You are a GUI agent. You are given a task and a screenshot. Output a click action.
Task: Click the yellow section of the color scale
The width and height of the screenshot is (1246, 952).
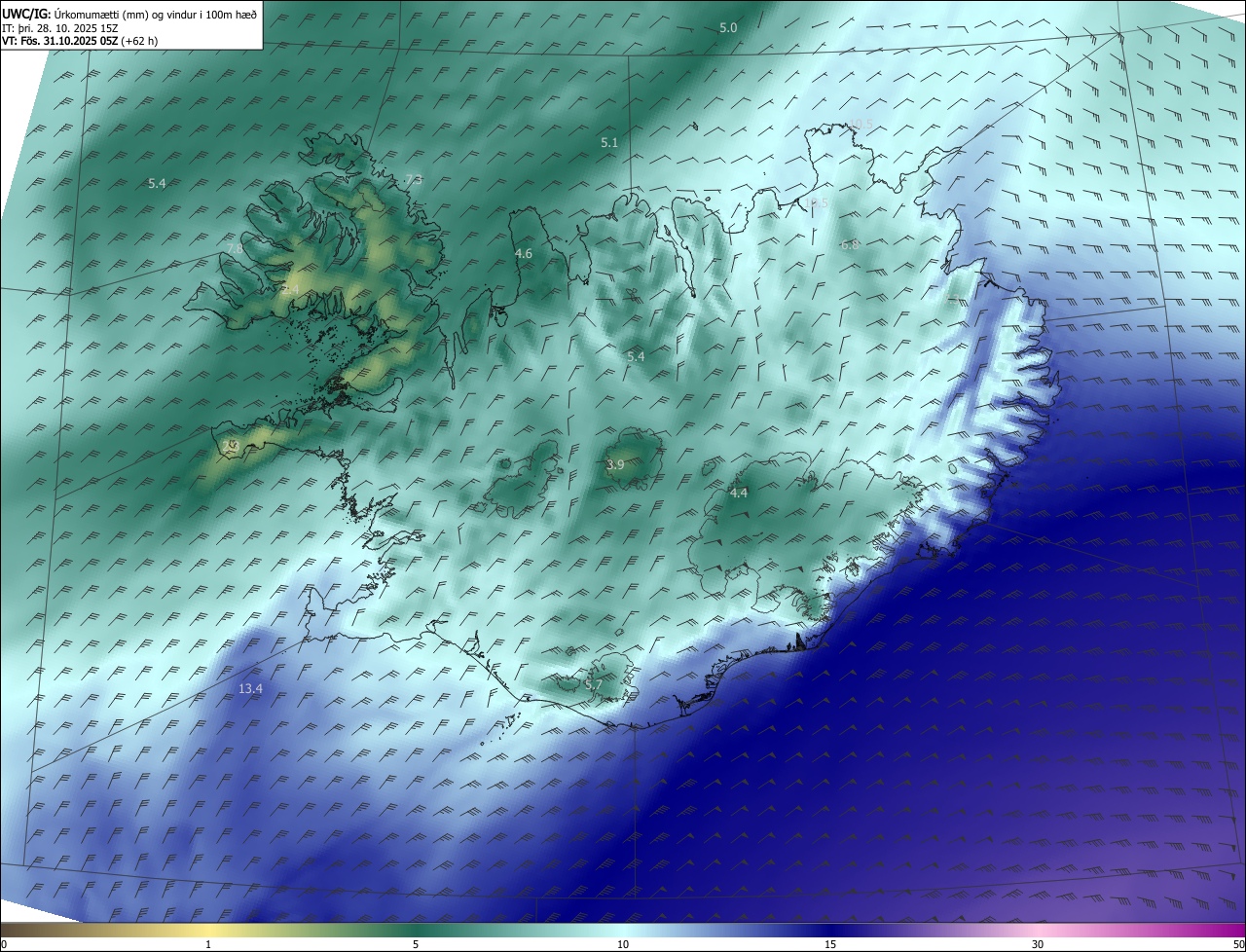208,930
